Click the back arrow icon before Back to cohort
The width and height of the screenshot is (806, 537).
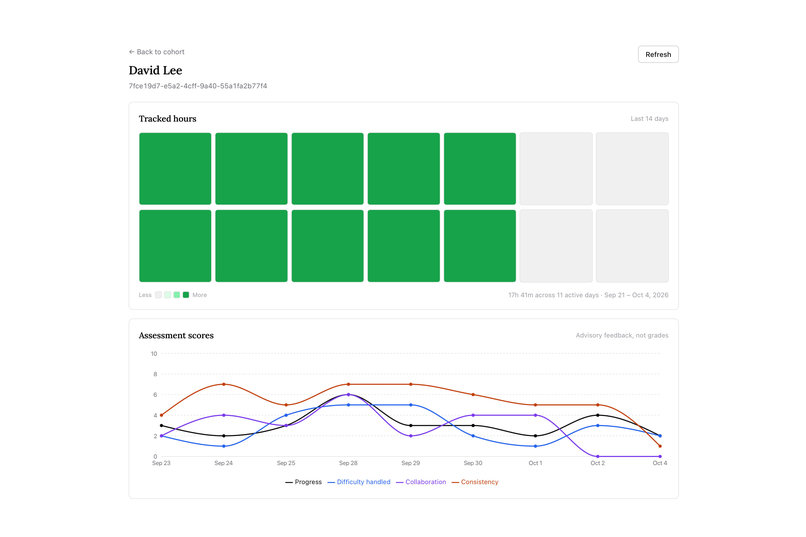pyautogui.click(x=132, y=52)
